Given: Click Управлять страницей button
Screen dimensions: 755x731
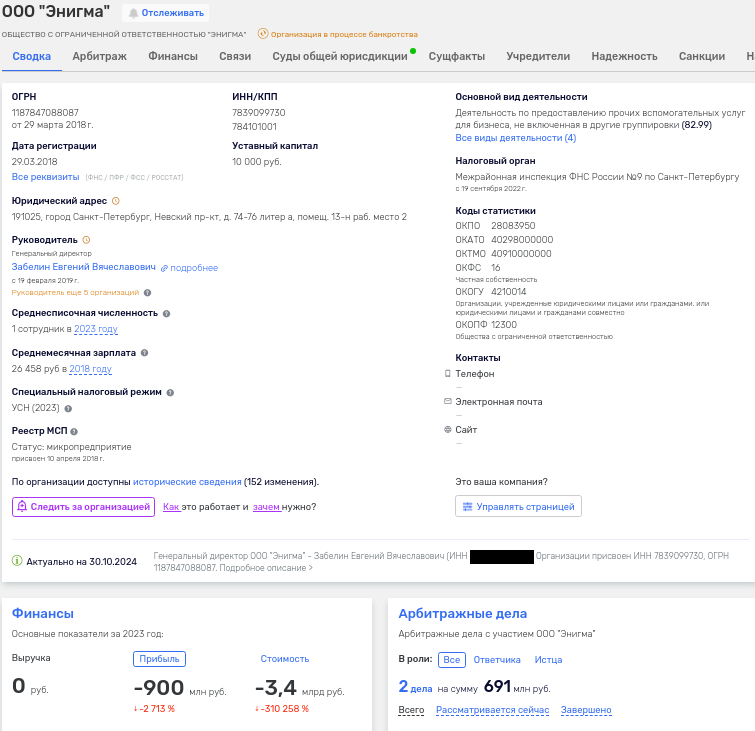Looking at the screenshot, I should (518, 507).
